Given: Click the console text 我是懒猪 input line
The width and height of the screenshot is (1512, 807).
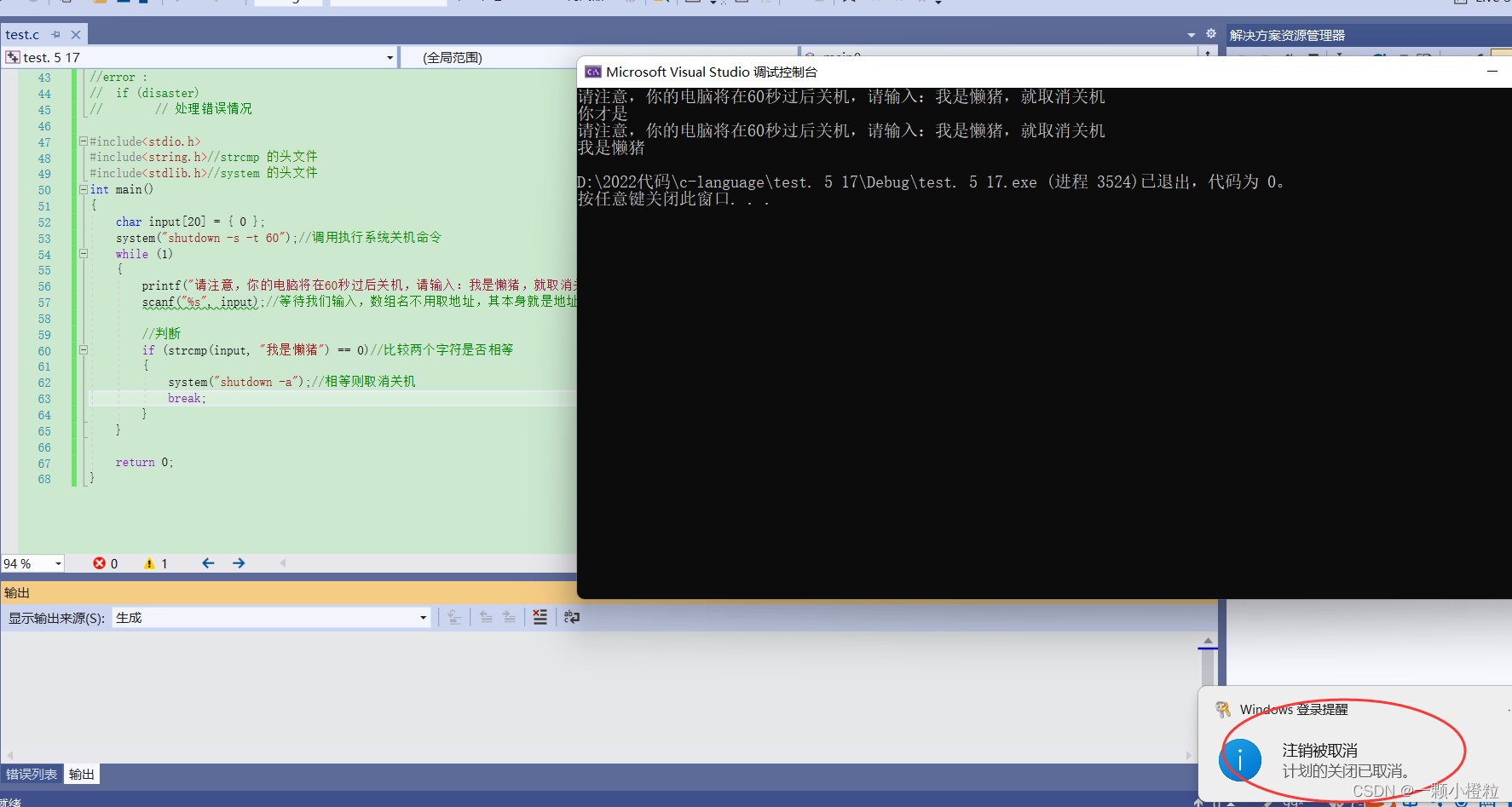Looking at the screenshot, I should point(611,147).
